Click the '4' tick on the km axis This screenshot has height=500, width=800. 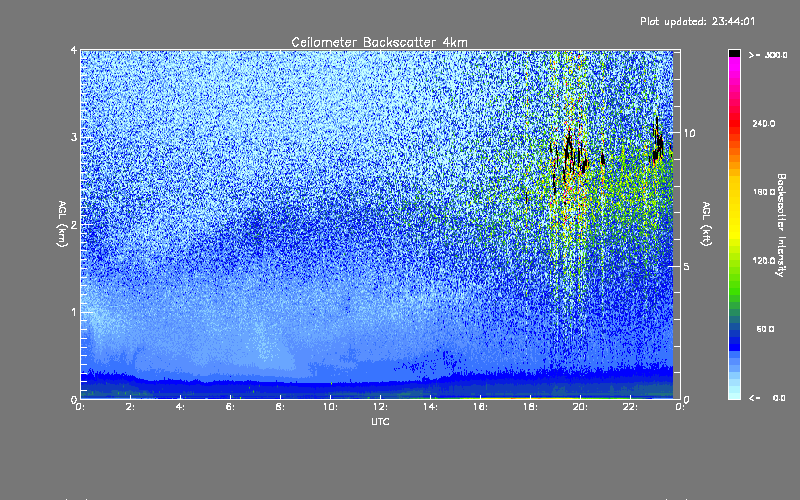point(74,50)
